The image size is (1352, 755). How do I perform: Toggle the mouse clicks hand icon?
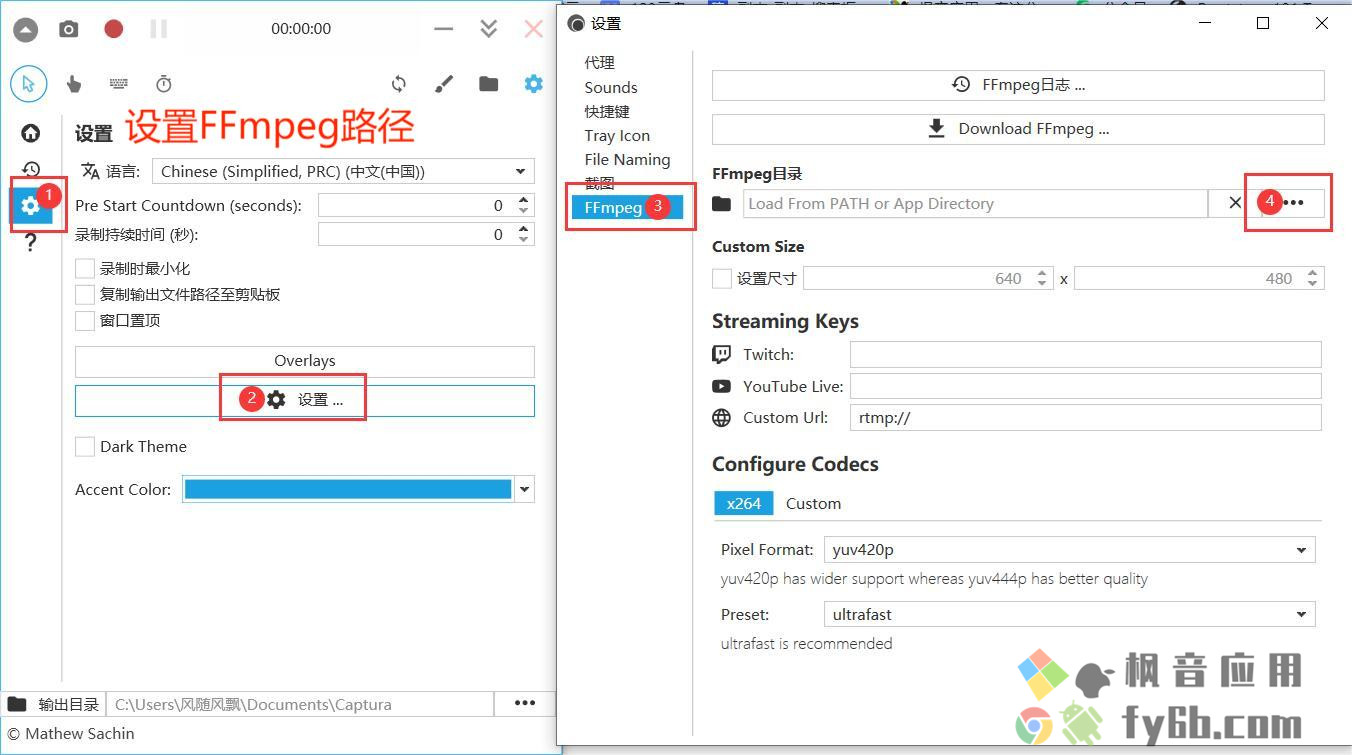coord(74,84)
